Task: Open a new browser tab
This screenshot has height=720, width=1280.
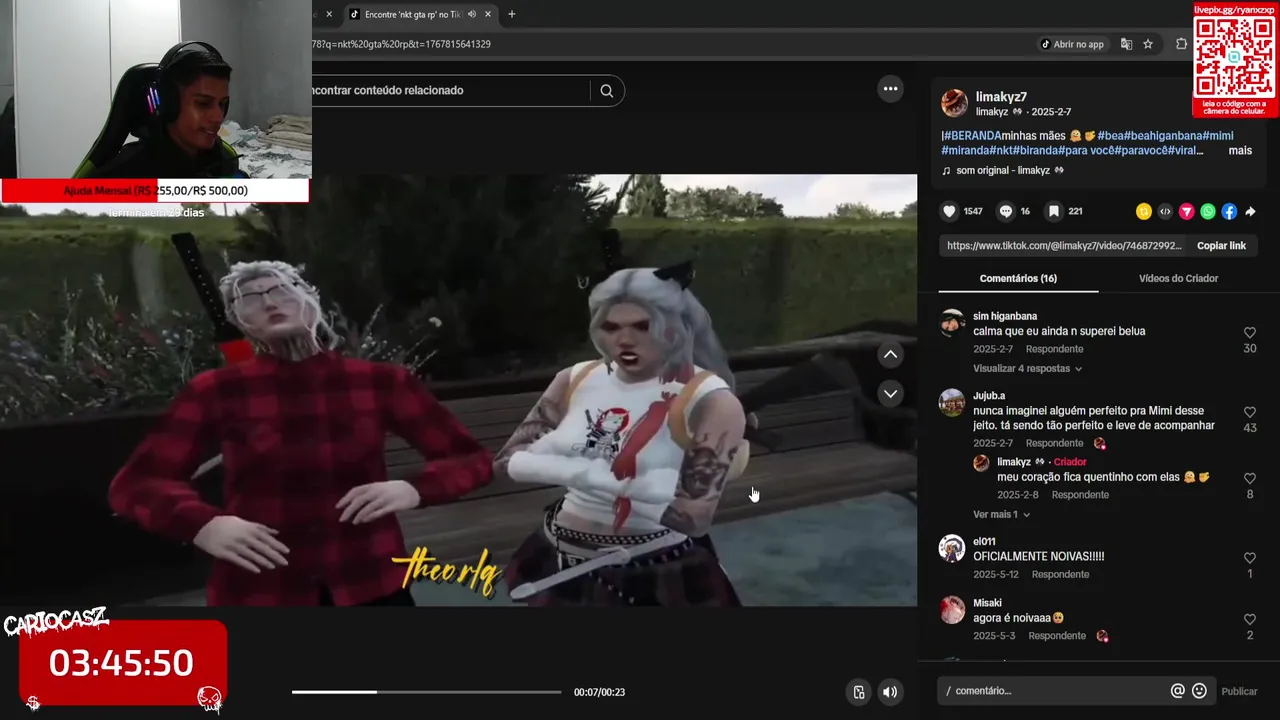Action: coord(511,14)
